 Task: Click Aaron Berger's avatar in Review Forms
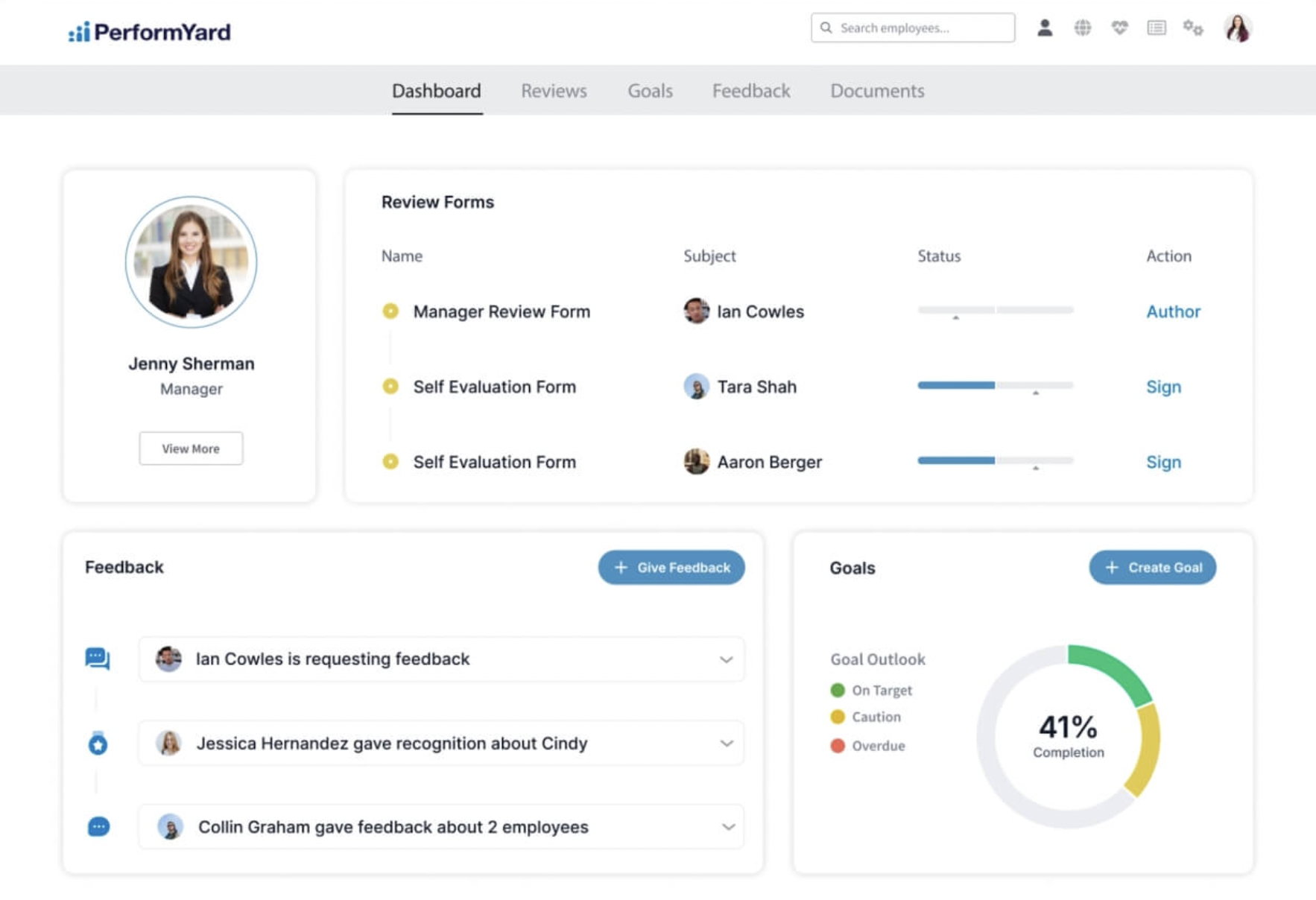696,461
